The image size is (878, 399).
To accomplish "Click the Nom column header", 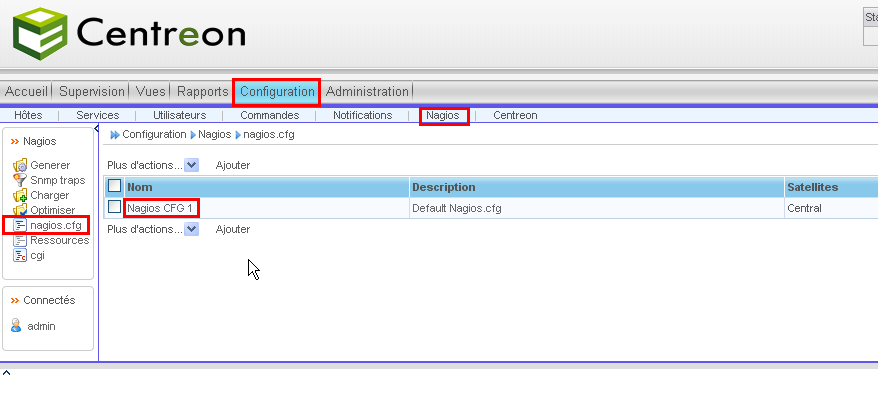I will click(139, 187).
